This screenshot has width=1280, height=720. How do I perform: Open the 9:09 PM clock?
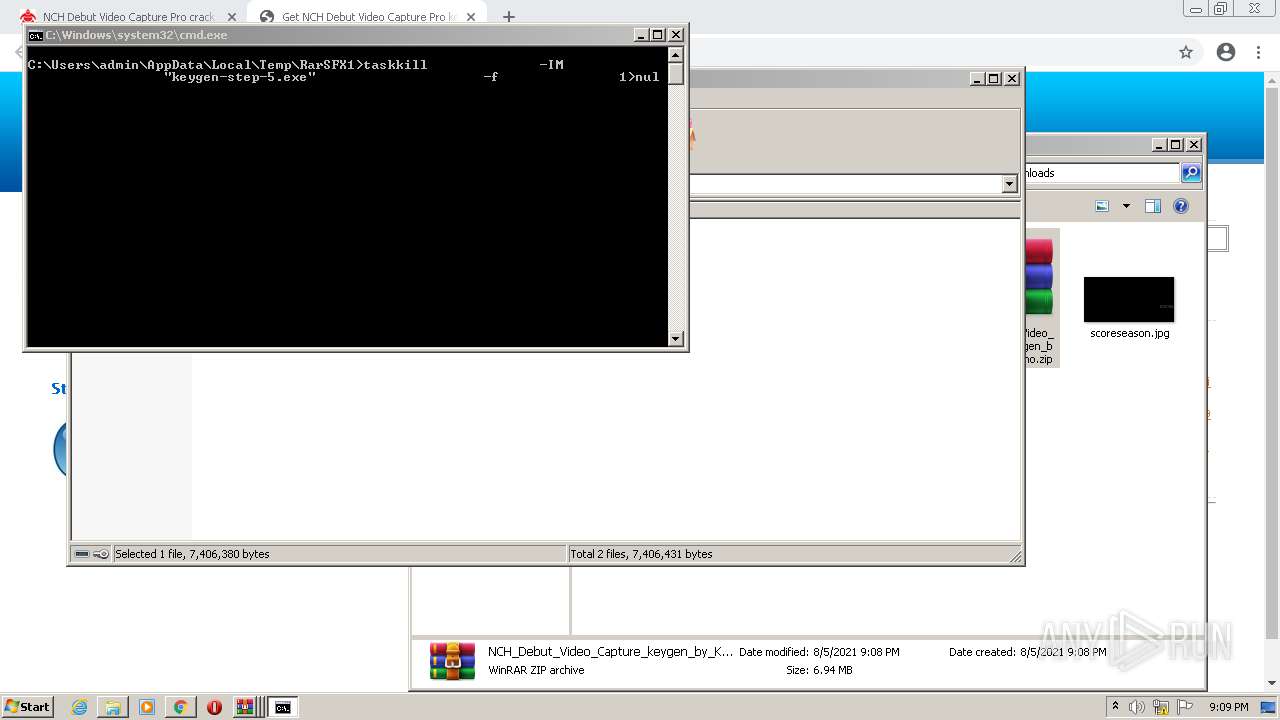pos(1228,707)
